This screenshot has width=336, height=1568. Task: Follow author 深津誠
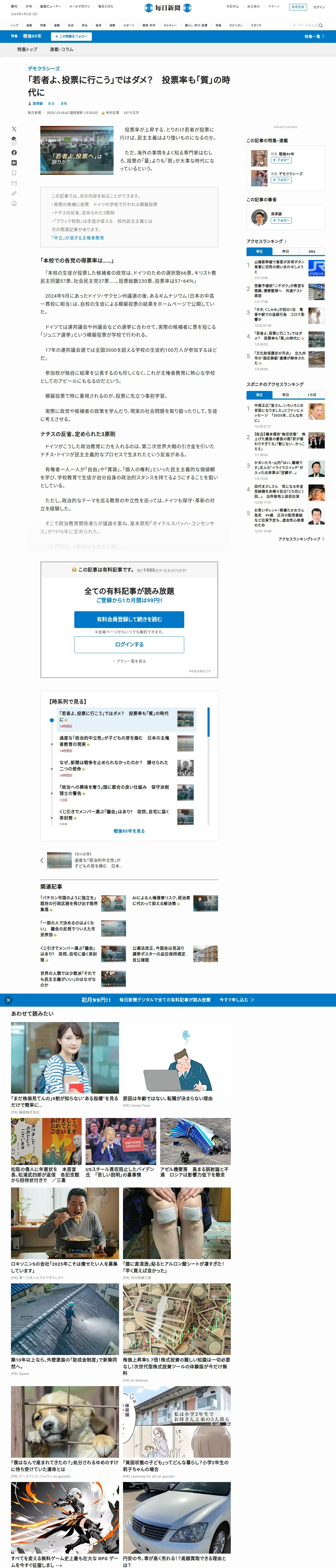(x=281, y=220)
